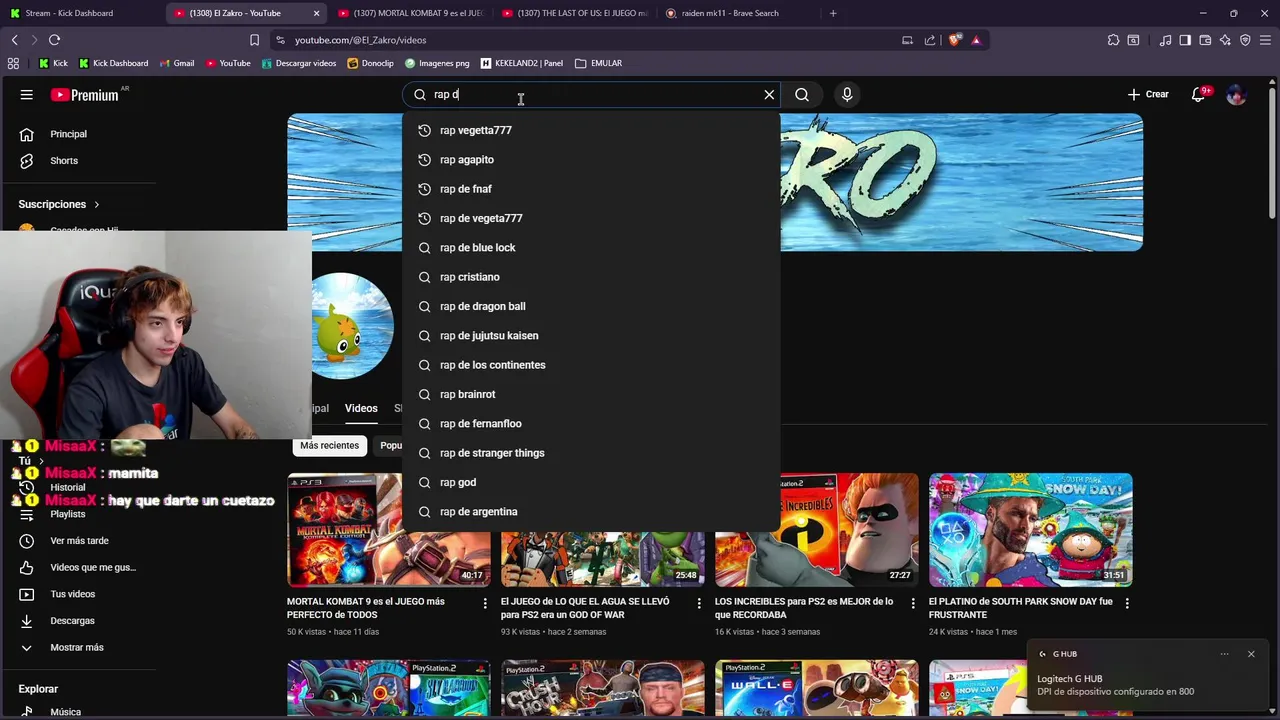This screenshot has width=1280, height=720.
Task: Open Playlists in the sidebar
Action: tap(68, 514)
